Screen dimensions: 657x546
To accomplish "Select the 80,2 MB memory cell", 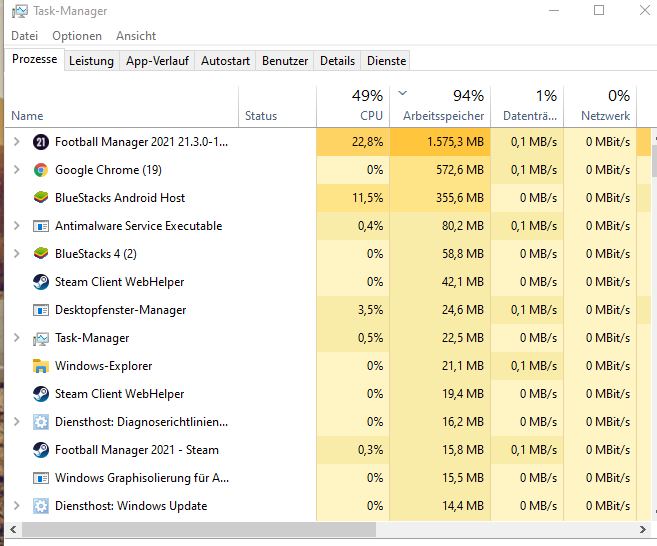I will coord(440,226).
